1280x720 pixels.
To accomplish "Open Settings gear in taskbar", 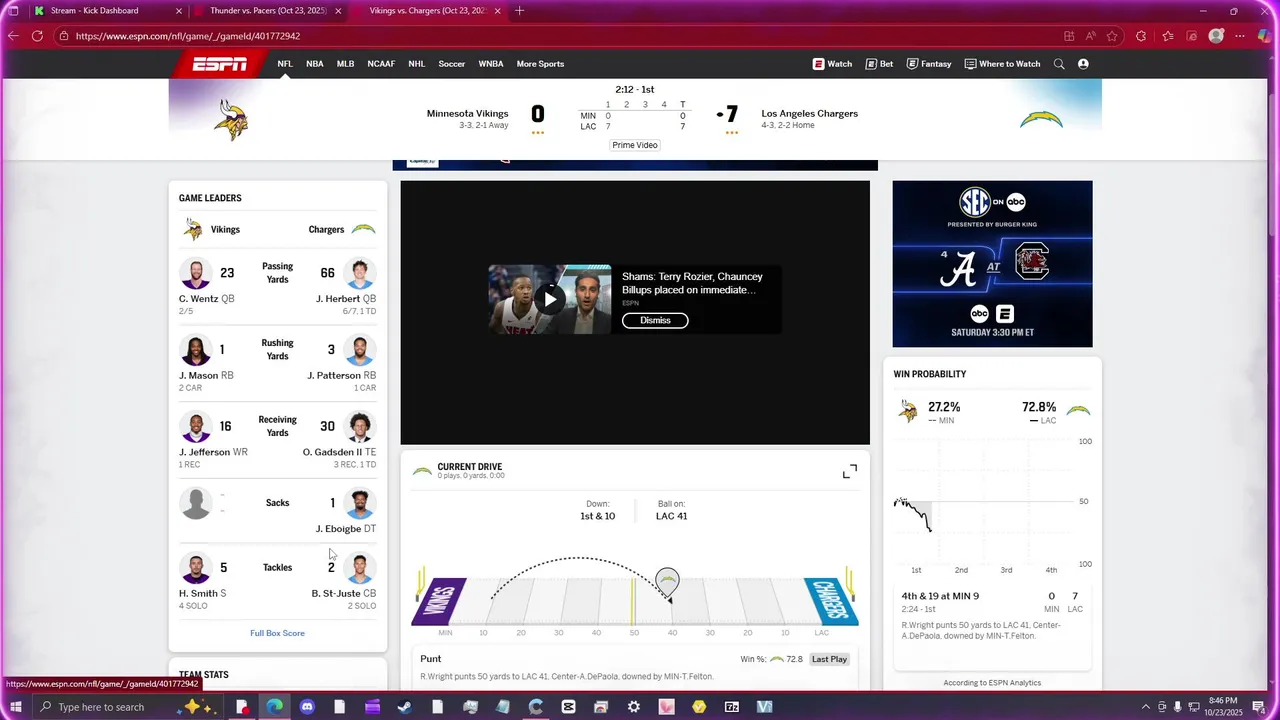I will [x=634, y=707].
